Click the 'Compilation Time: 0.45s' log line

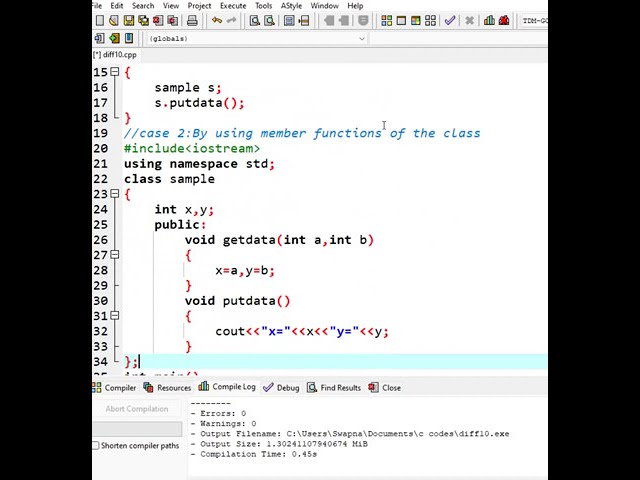pos(253,454)
